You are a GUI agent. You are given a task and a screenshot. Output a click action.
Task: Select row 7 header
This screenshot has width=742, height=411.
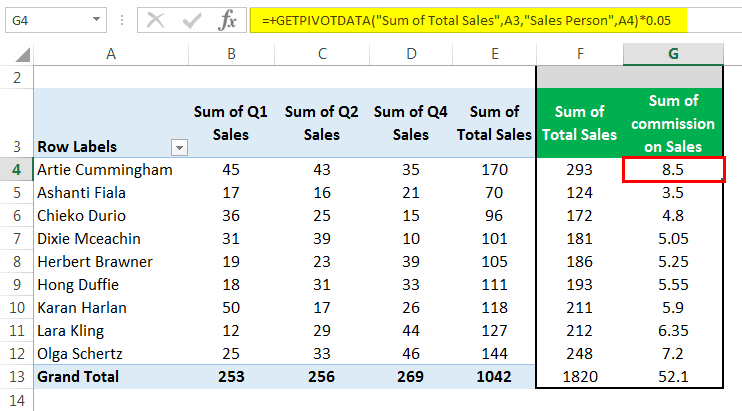click(17, 238)
